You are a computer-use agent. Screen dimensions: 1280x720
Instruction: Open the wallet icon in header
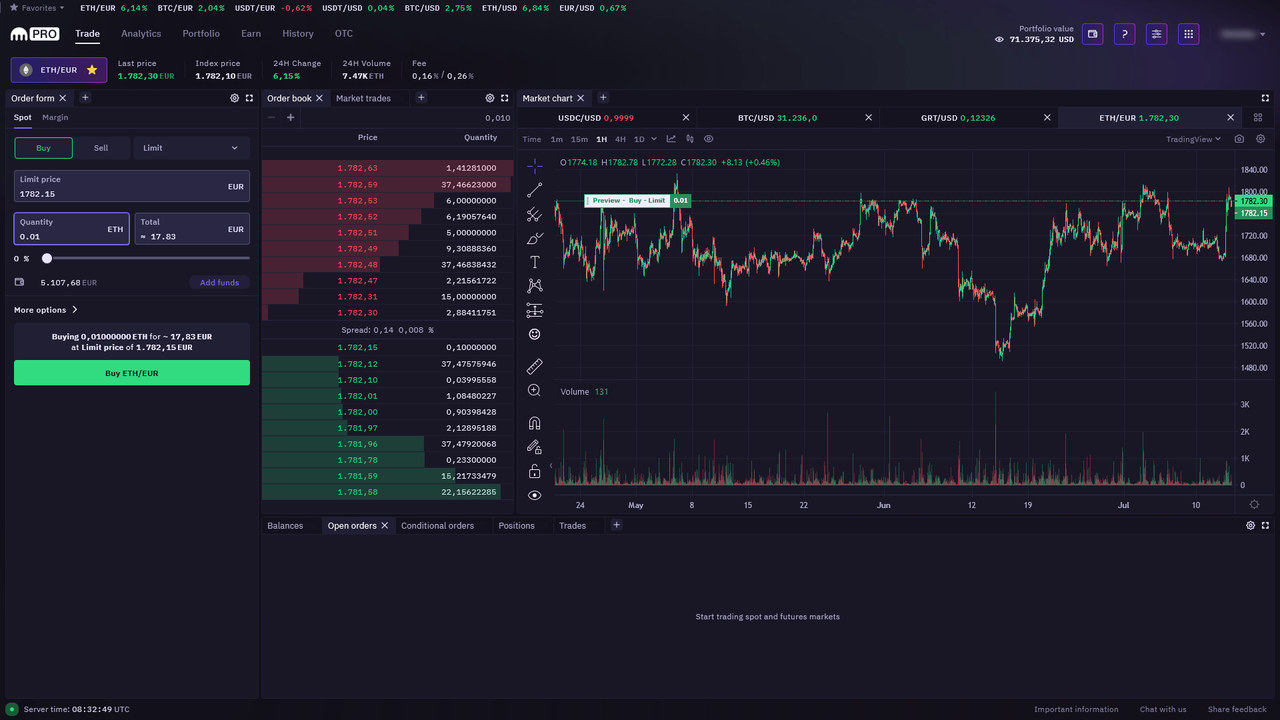[x=1092, y=34]
